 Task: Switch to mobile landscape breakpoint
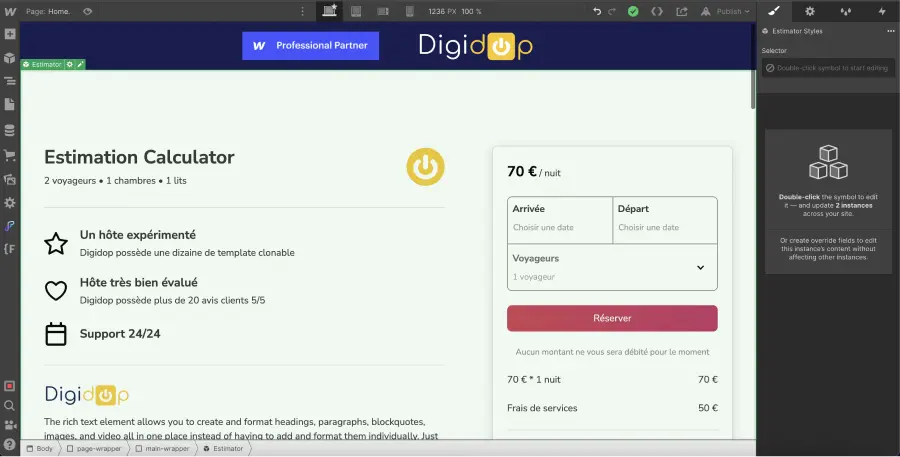point(383,11)
